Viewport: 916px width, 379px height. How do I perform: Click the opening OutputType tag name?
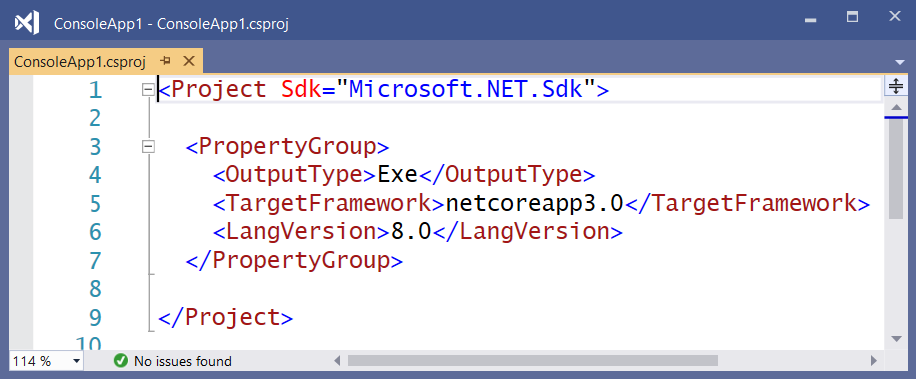(294, 175)
